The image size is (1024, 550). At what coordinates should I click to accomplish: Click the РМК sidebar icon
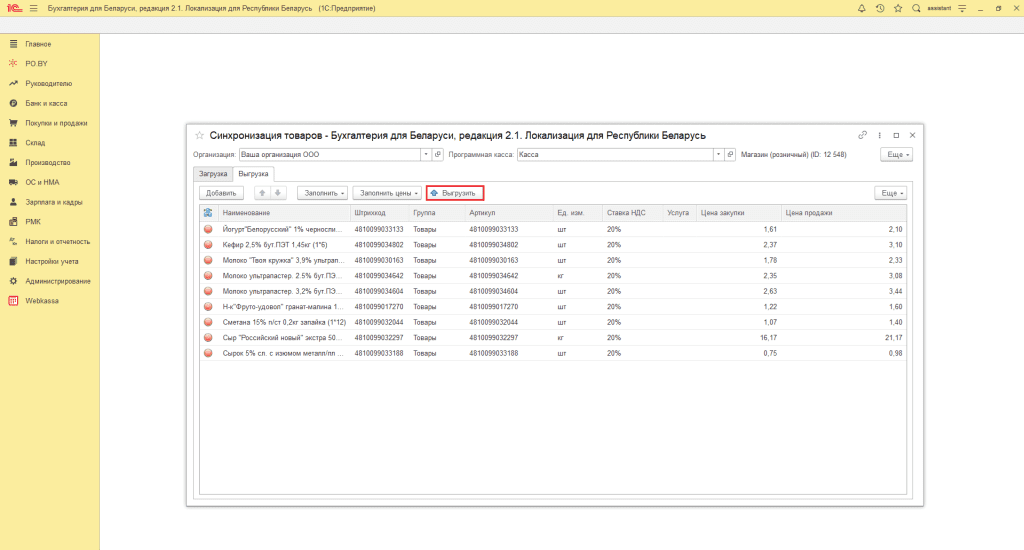pyautogui.click(x=13, y=221)
